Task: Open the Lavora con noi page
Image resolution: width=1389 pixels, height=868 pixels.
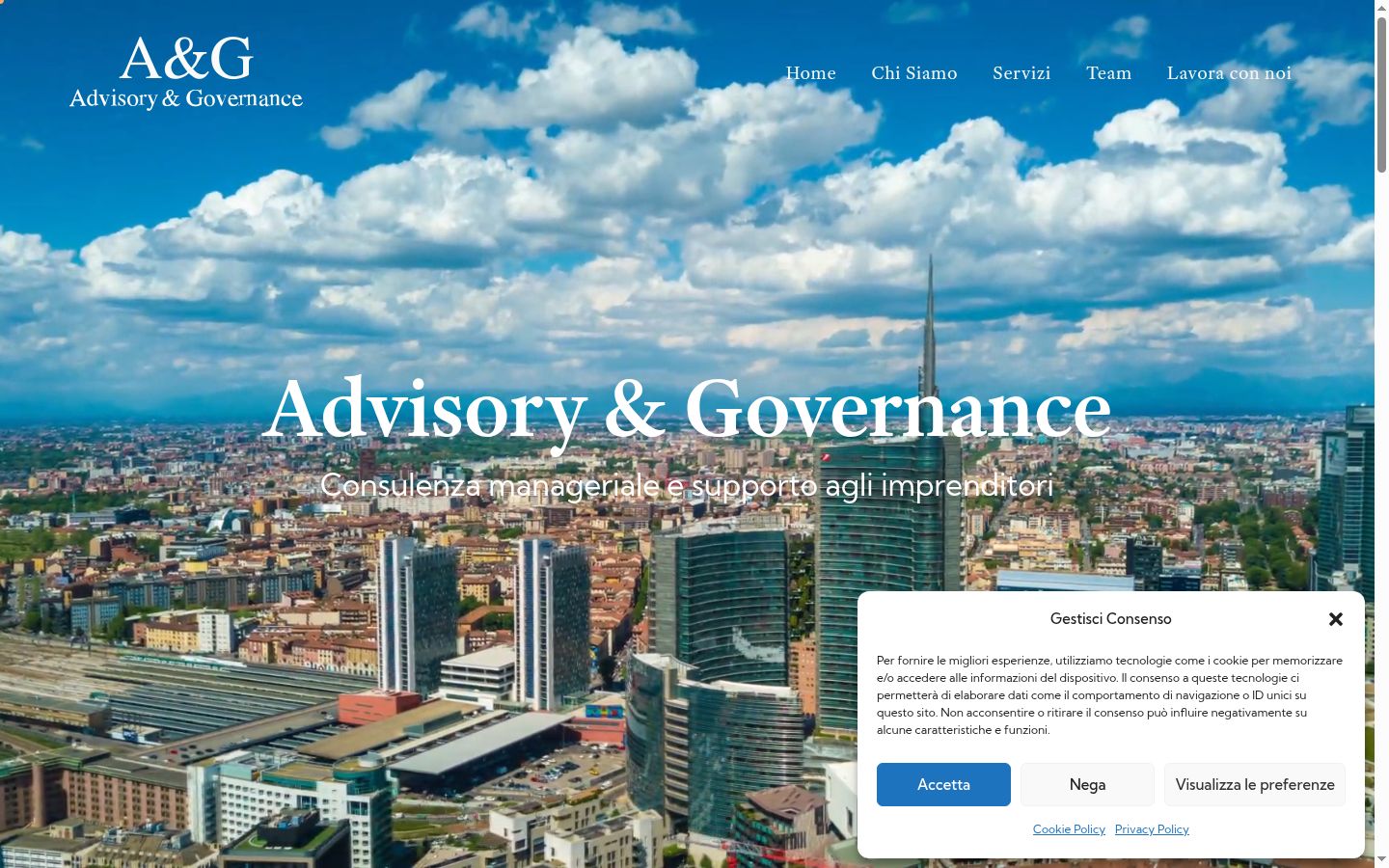Action: [1229, 73]
